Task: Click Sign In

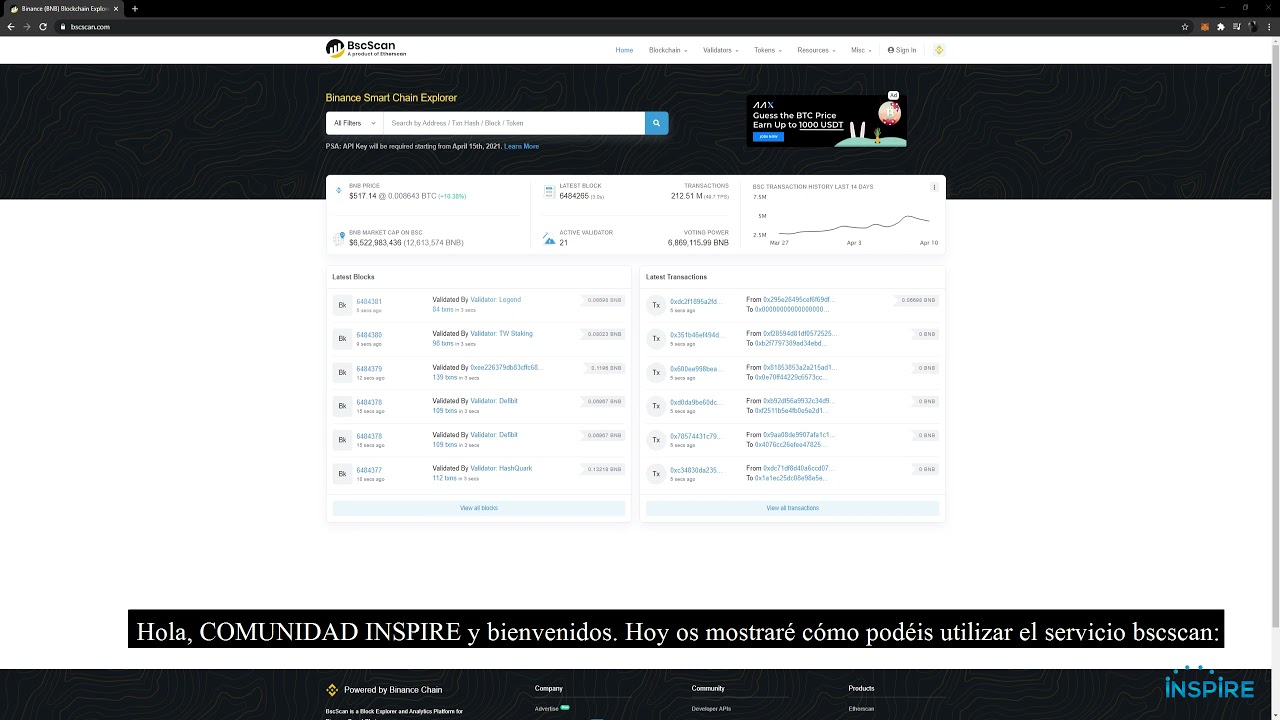Action: (x=902, y=50)
